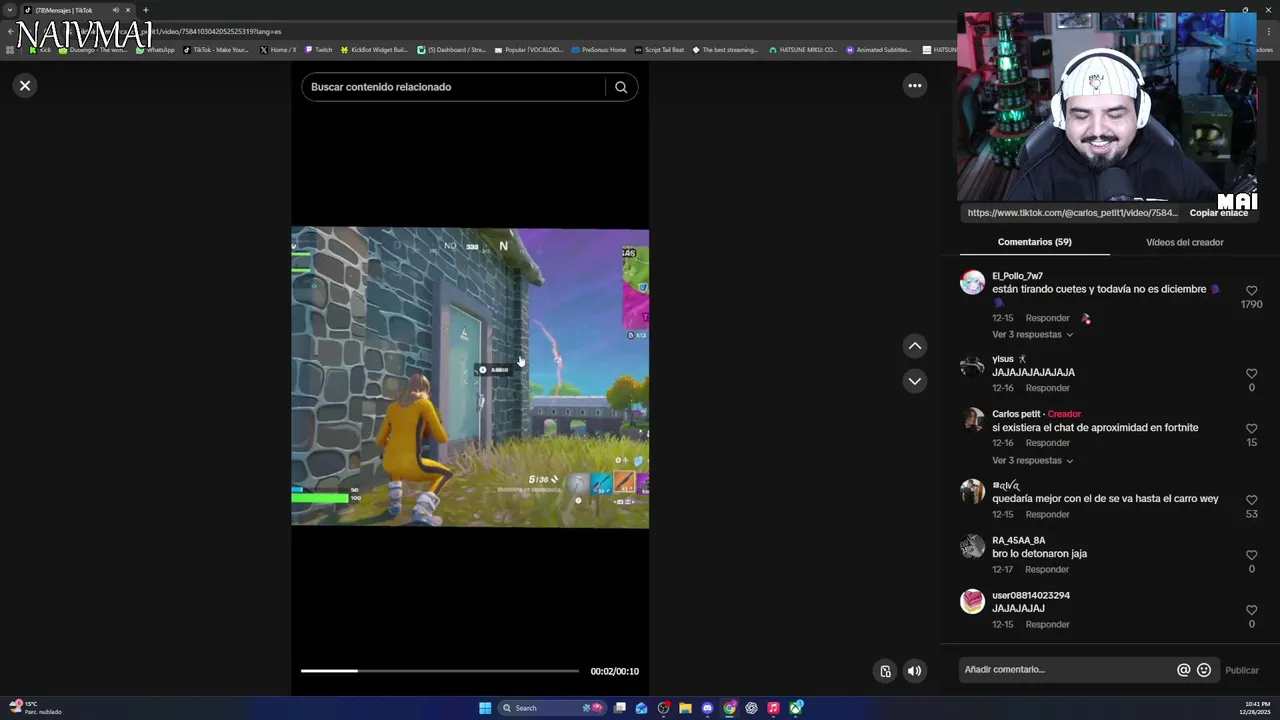1280x720 pixels.
Task: Open the 'The best streaming...' bookmark
Action: (x=725, y=50)
